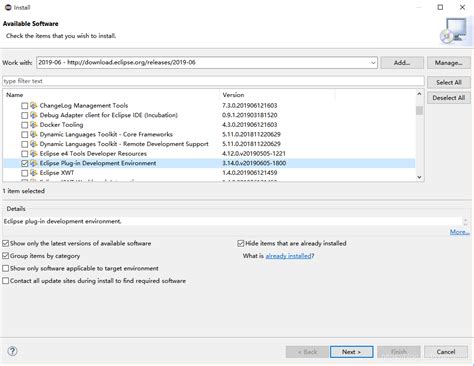Click the Manage... button
This screenshot has width=474, height=366.
point(449,63)
